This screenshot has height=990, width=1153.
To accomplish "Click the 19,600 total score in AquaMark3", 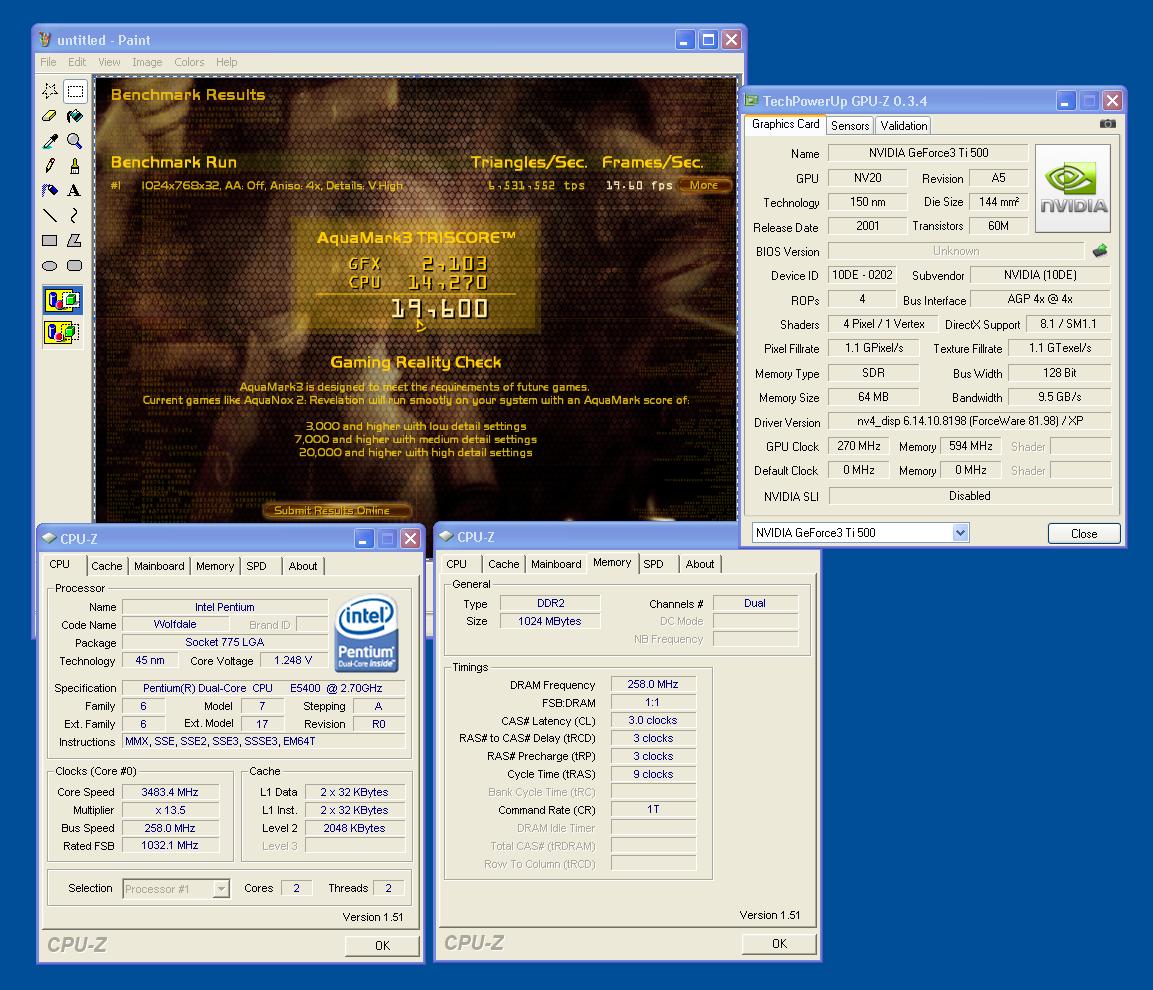I will 439,309.
